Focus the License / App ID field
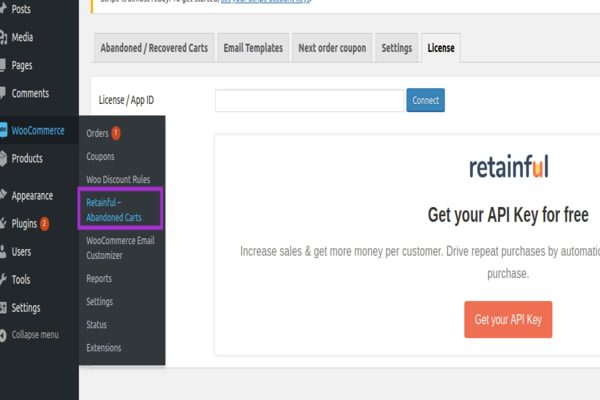 click(x=309, y=100)
